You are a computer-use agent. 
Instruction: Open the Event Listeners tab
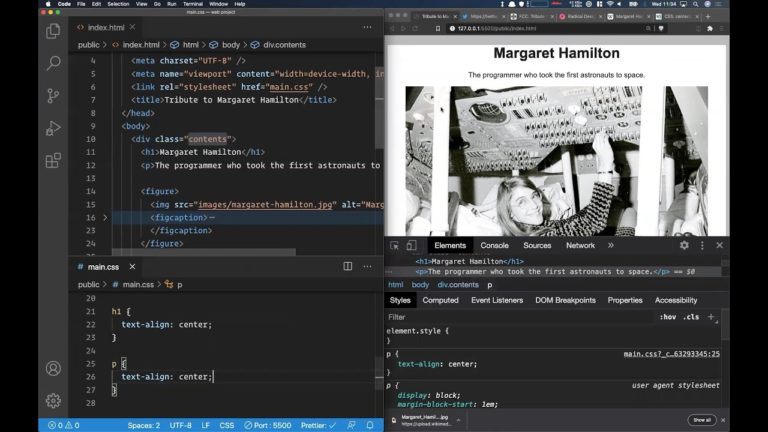(x=497, y=300)
